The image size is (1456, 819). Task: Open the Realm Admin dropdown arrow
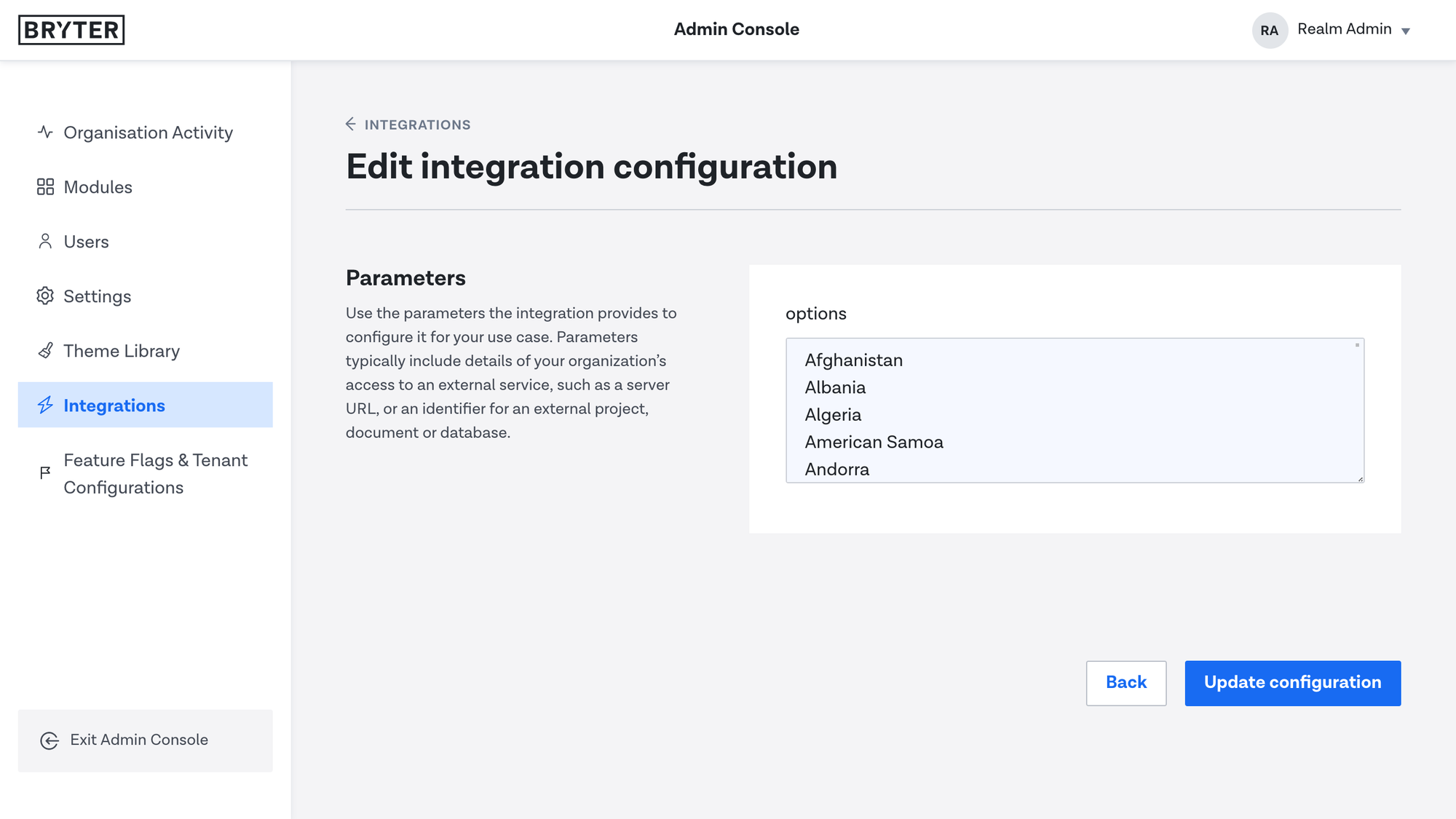click(x=1406, y=31)
